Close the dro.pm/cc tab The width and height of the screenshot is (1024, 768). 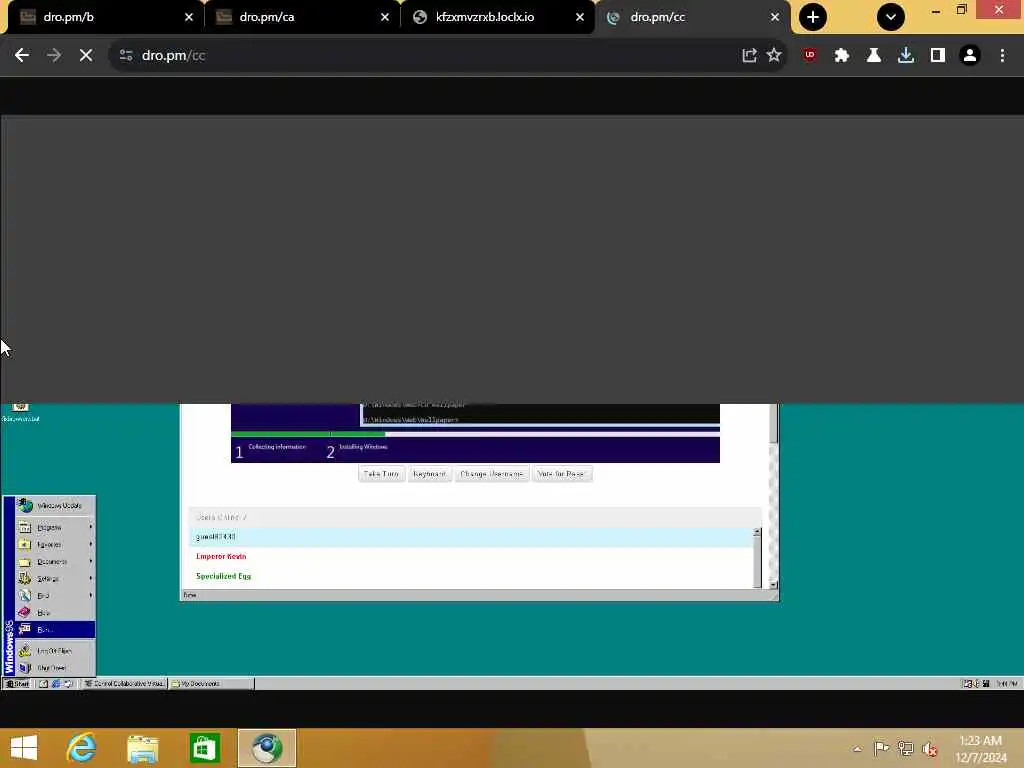(x=775, y=17)
